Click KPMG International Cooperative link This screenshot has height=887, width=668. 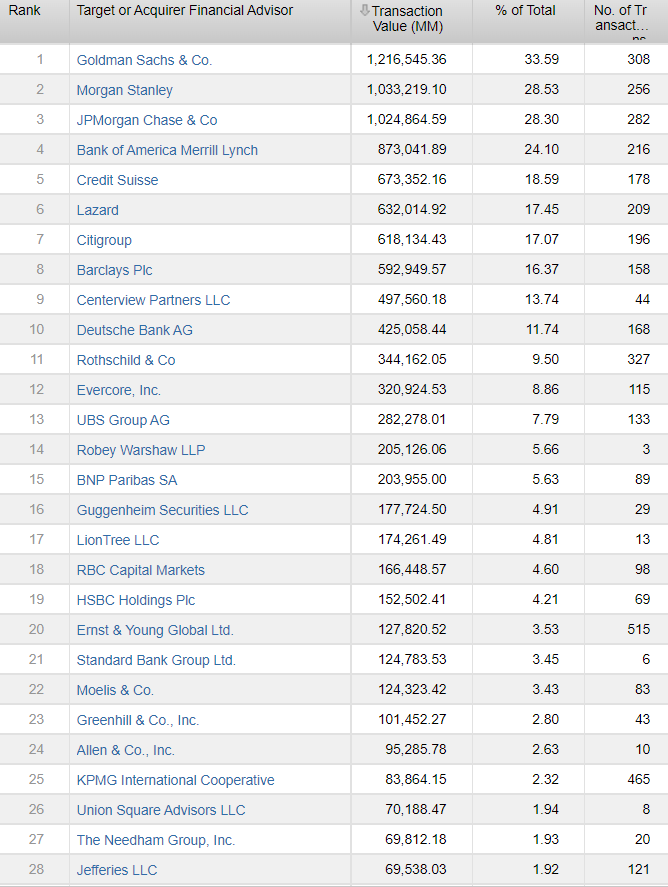(x=175, y=780)
